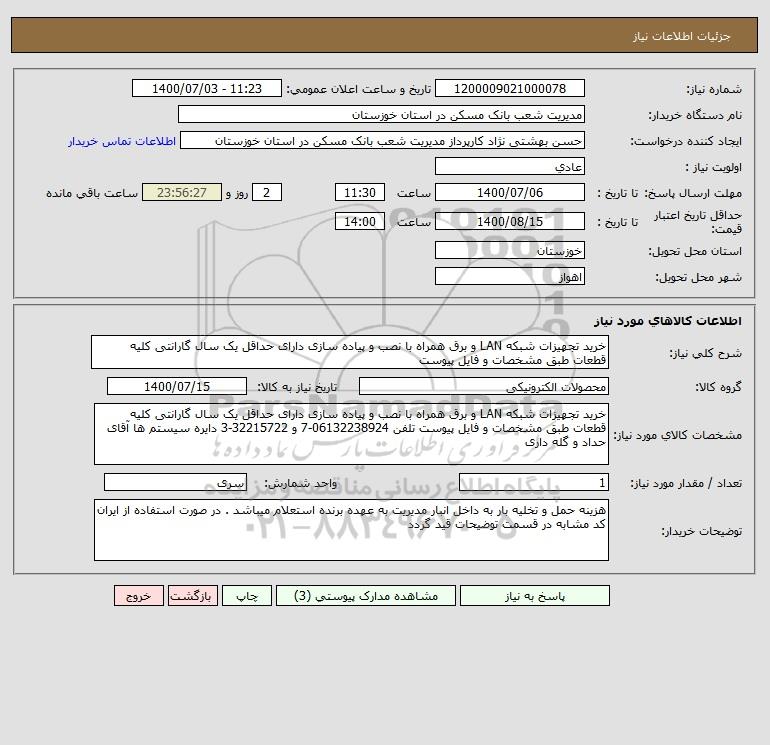Open اطلاعات تماس خریدار link

point(122,141)
